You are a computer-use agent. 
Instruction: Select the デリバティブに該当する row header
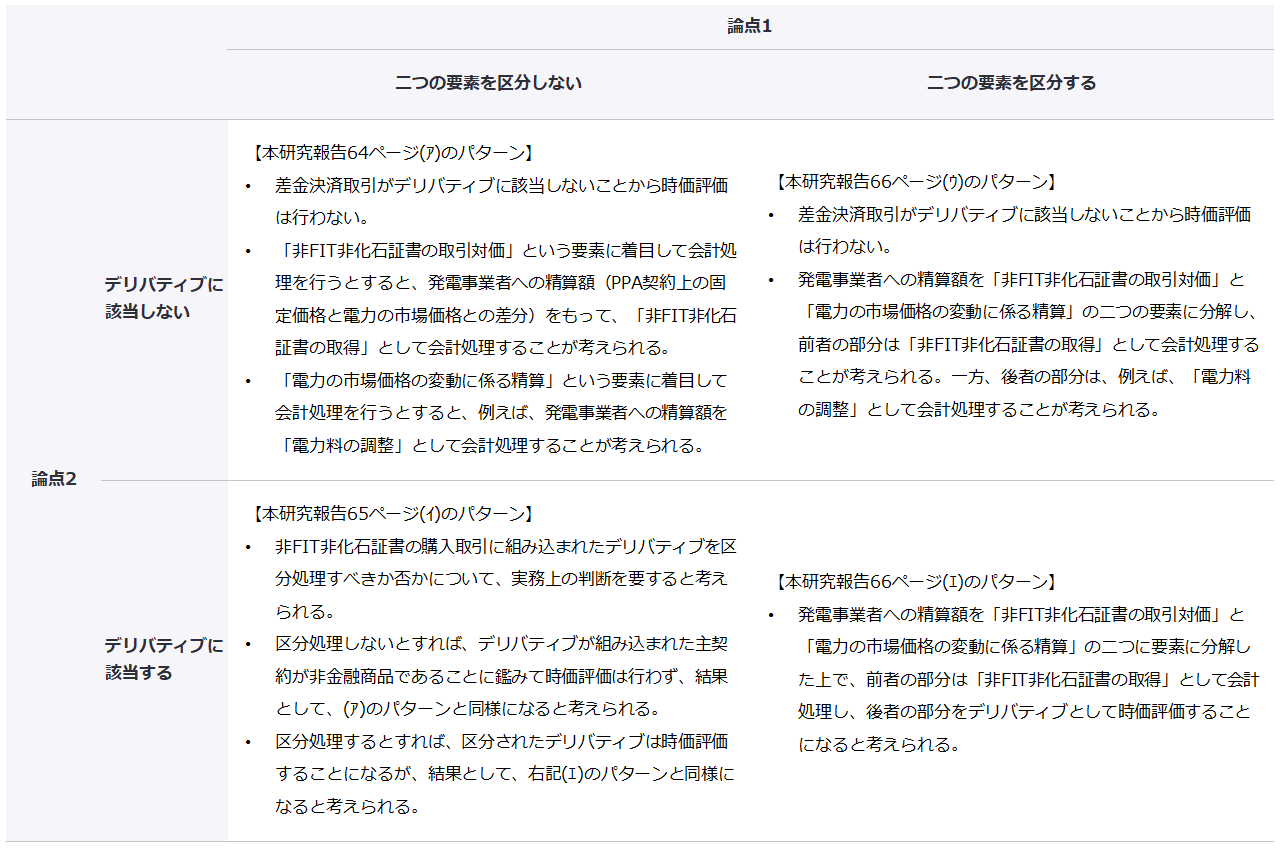(x=163, y=659)
